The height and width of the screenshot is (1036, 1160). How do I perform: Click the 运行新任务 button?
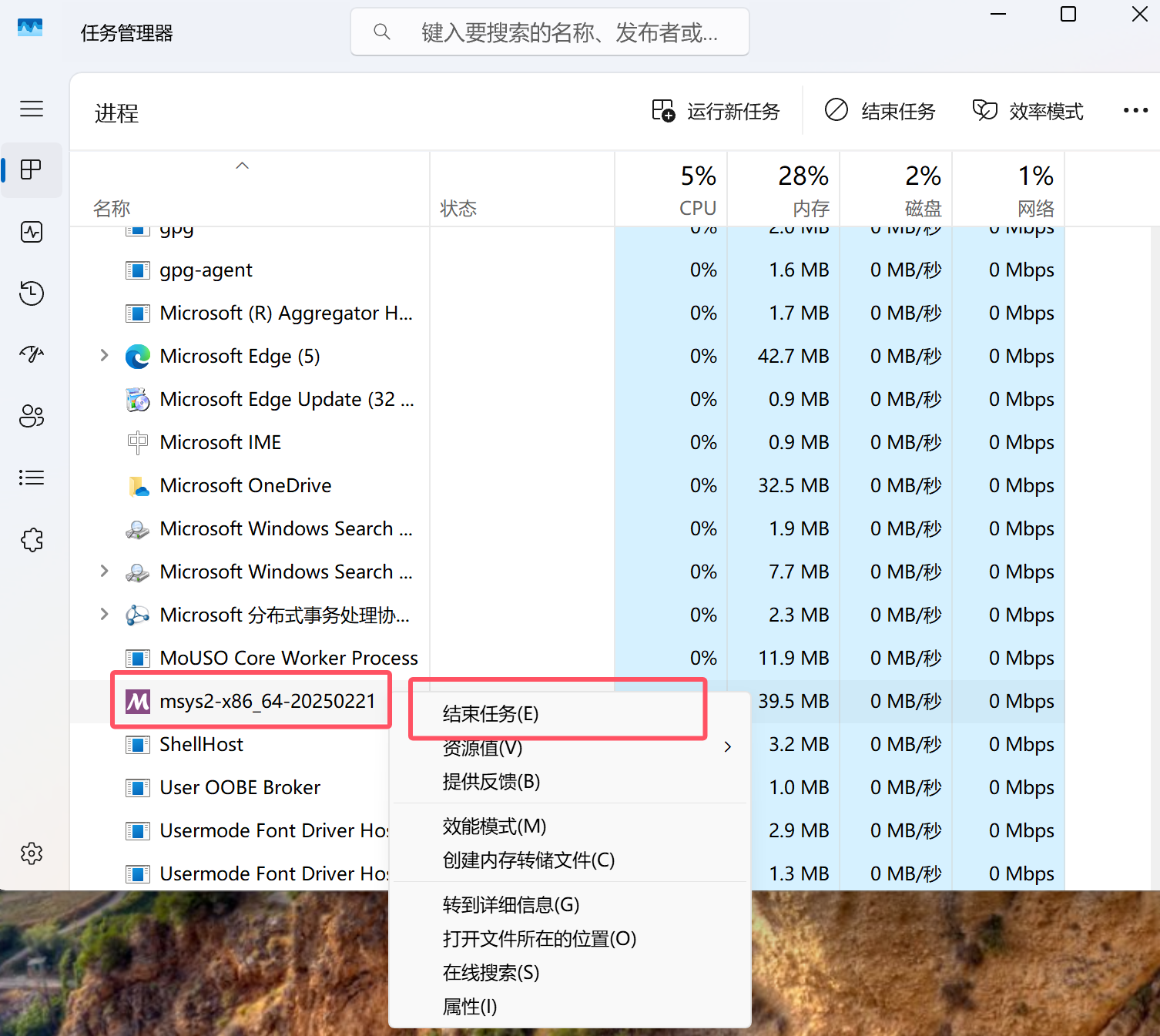(x=716, y=112)
